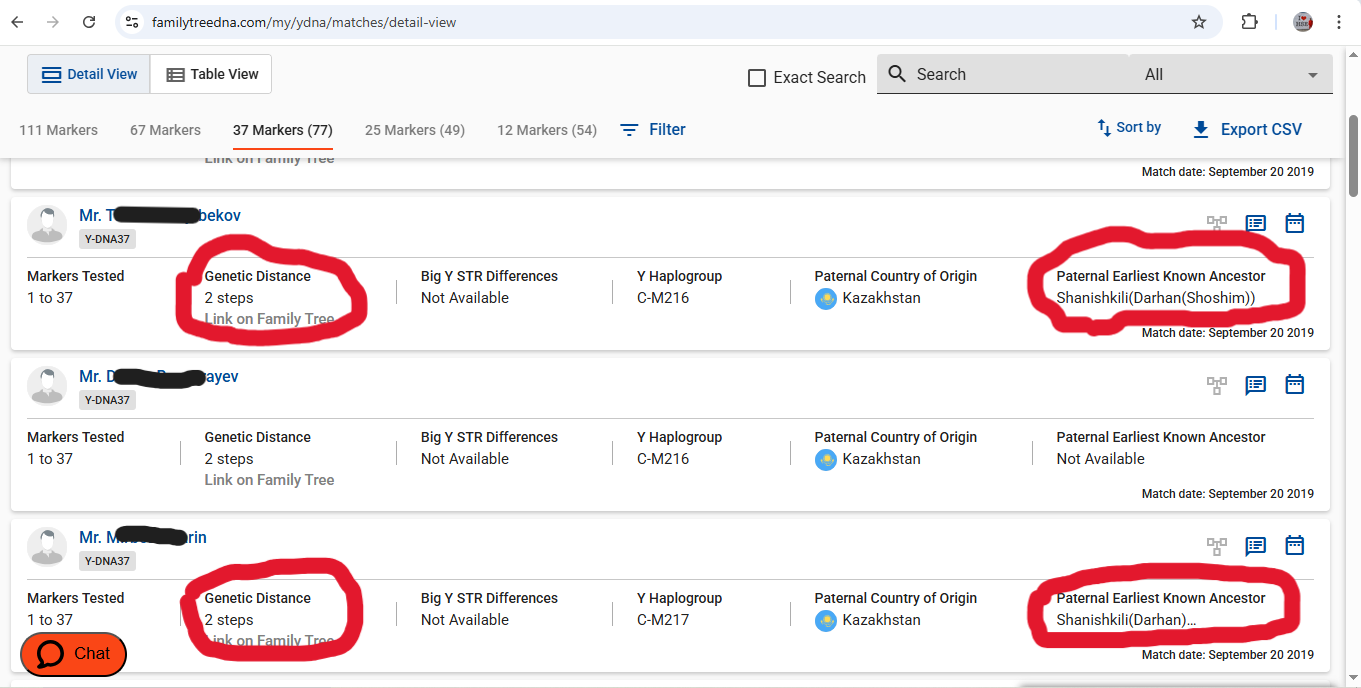Select the truncated 'Shanishkili(Darhan)…' ancestor text

[x=1126, y=620]
